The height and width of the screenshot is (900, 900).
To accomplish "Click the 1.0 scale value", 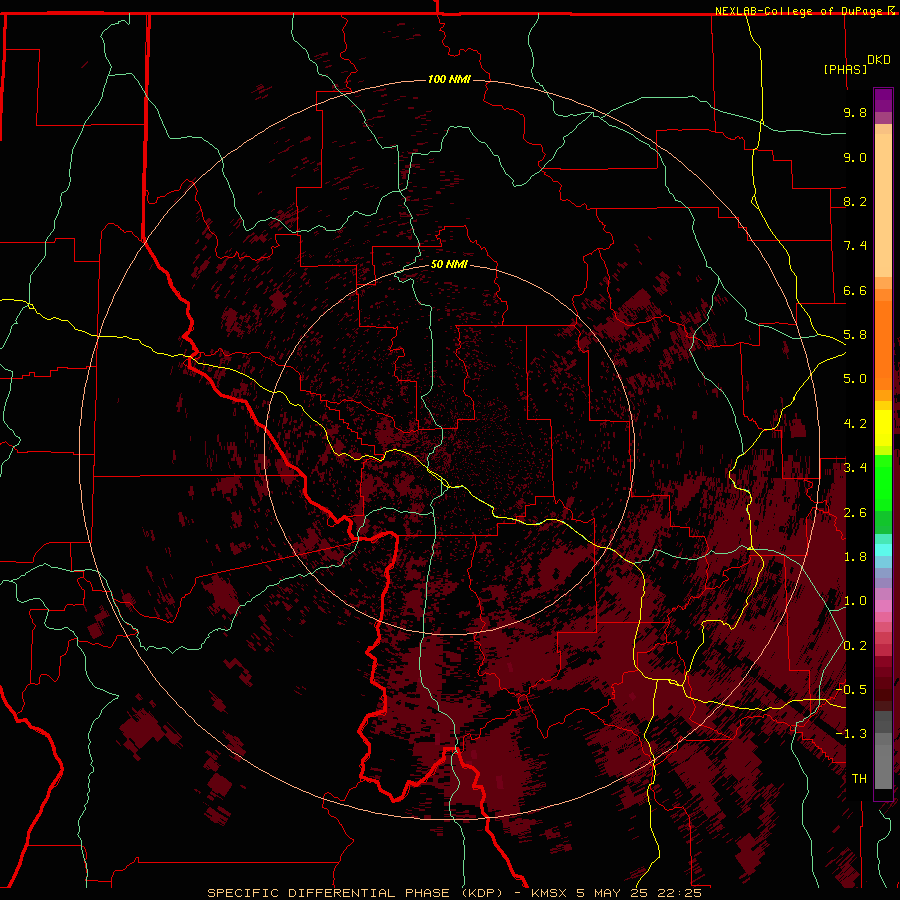I will point(855,601).
